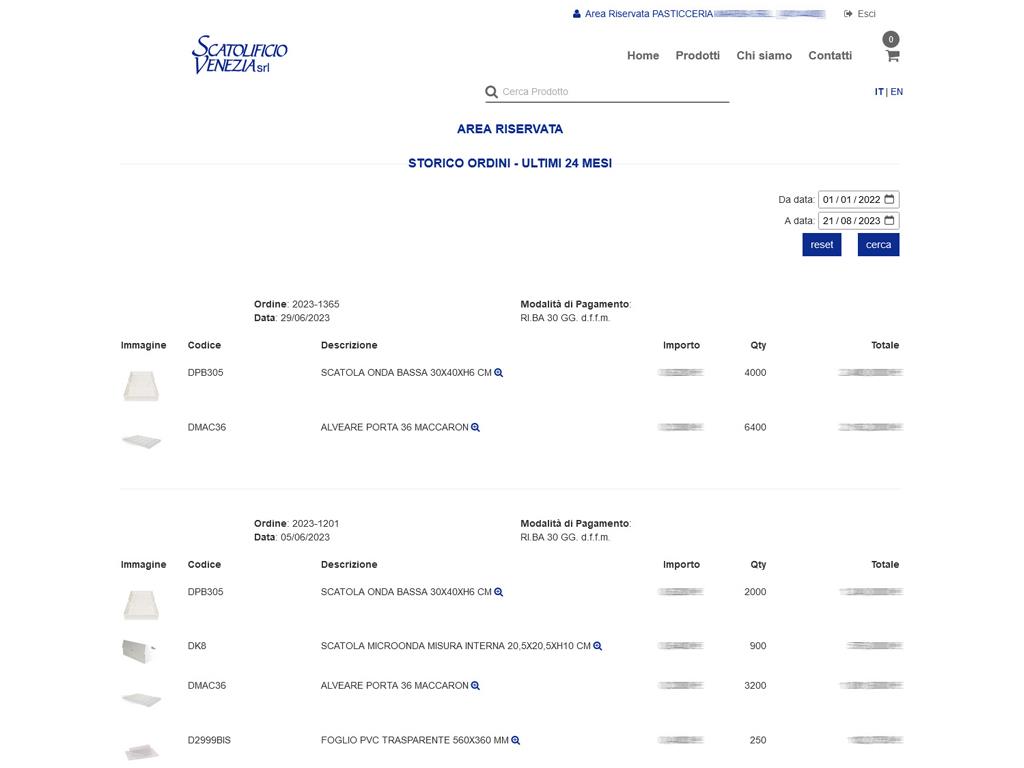Open calendar picker for Da data
1024x768 pixels.
(889, 199)
